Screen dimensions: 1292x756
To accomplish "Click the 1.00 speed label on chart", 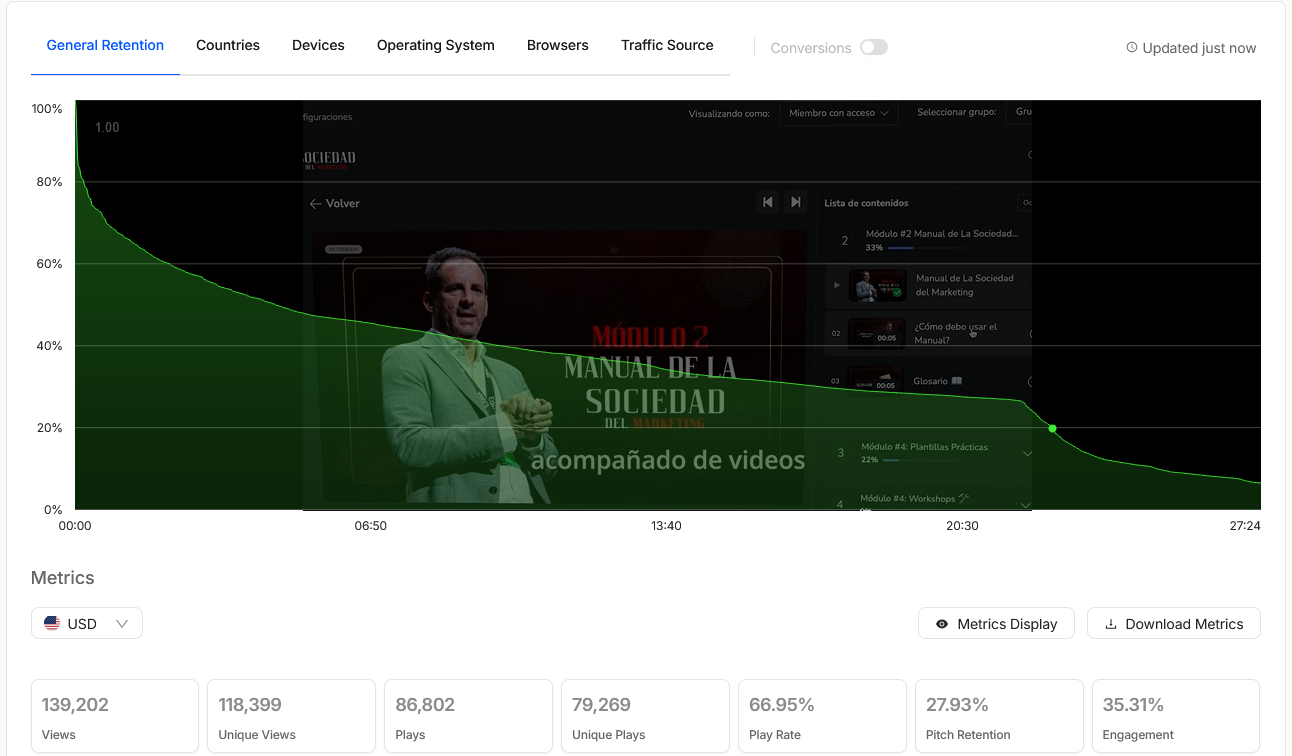I will (107, 128).
